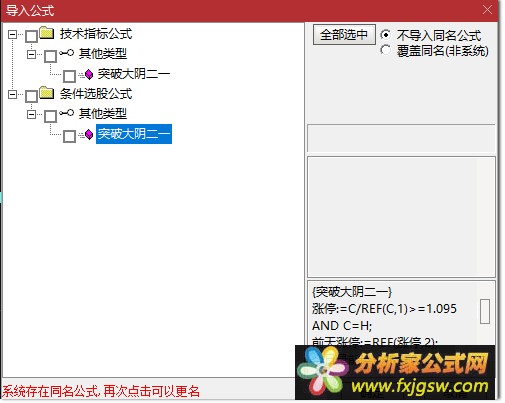Check the highlighted 突破大阴二一 checkbox
The height and width of the screenshot is (403, 505).
coord(69,136)
